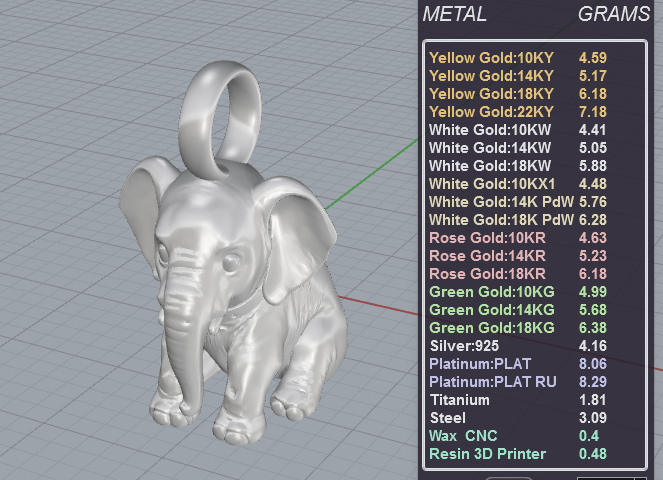Click the 5.17 grams value

[593, 76]
